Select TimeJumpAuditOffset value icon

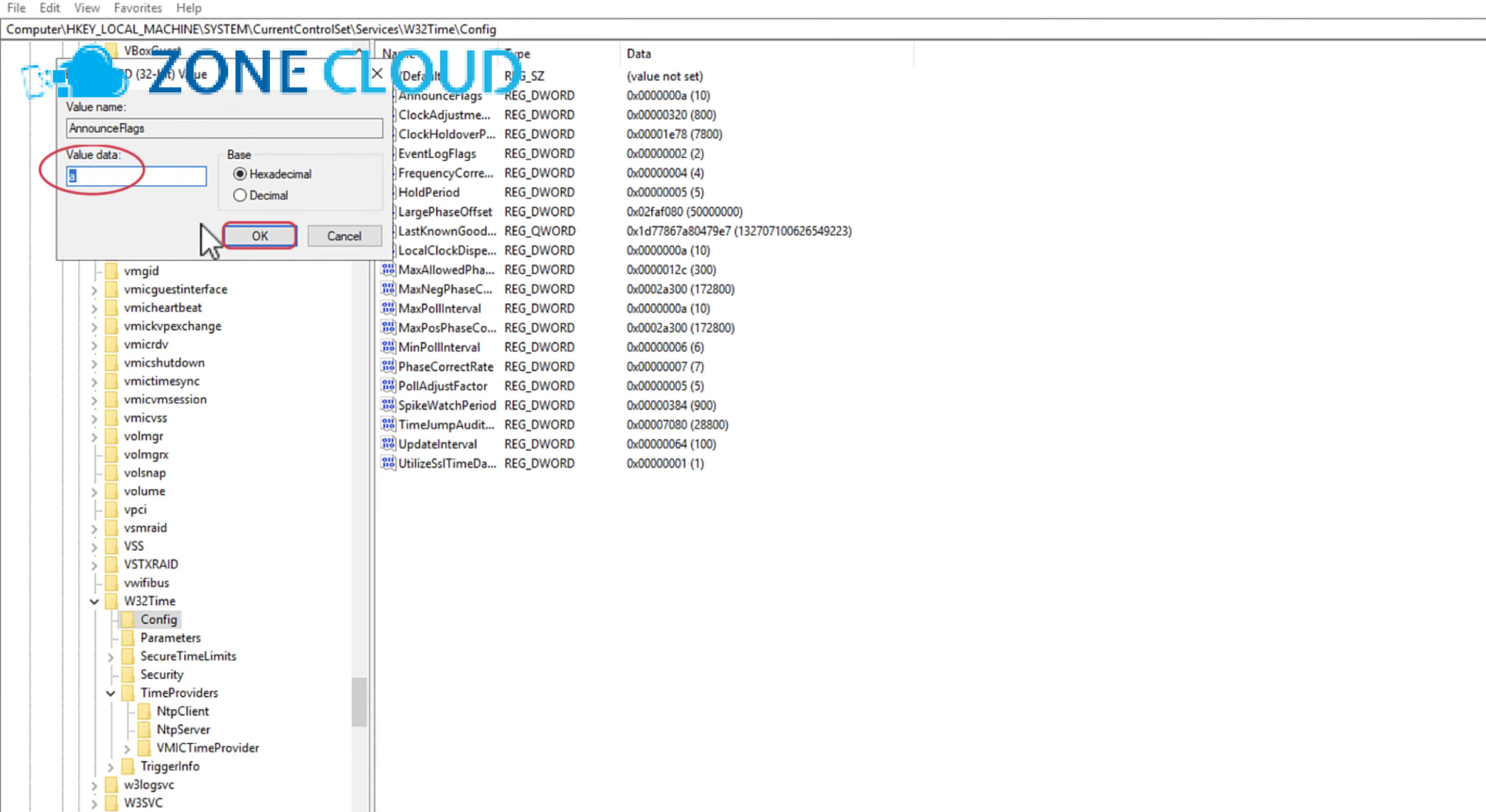(x=388, y=424)
